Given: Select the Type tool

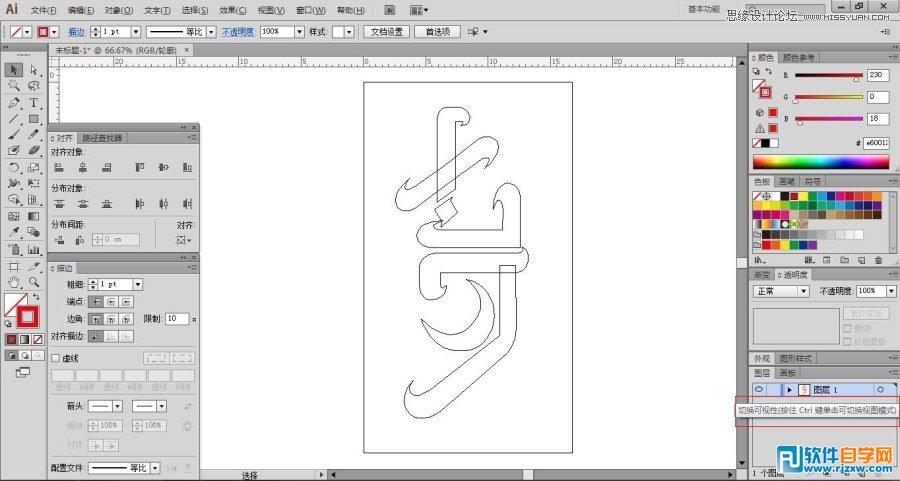Looking at the screenshot, I should 34,103.
